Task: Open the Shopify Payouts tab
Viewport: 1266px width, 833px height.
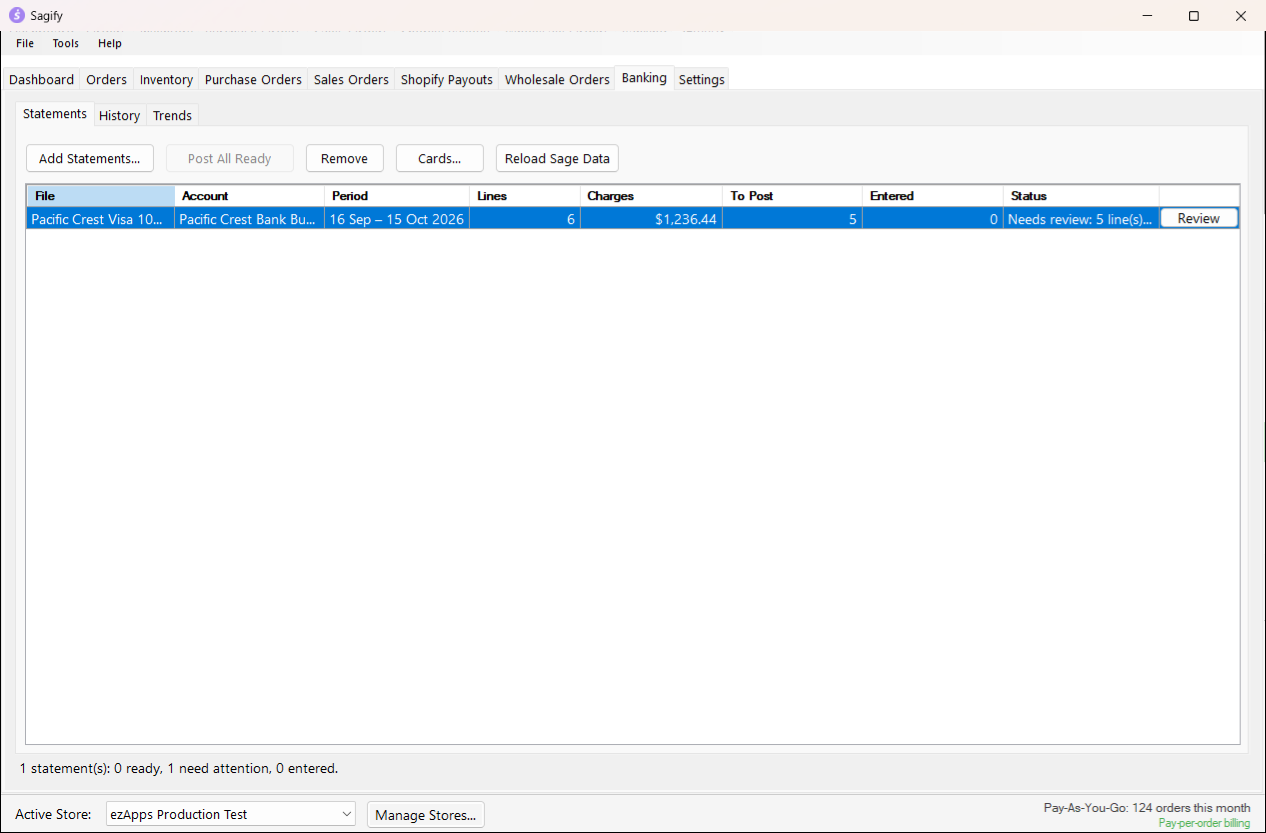Action: pos(447,79)
